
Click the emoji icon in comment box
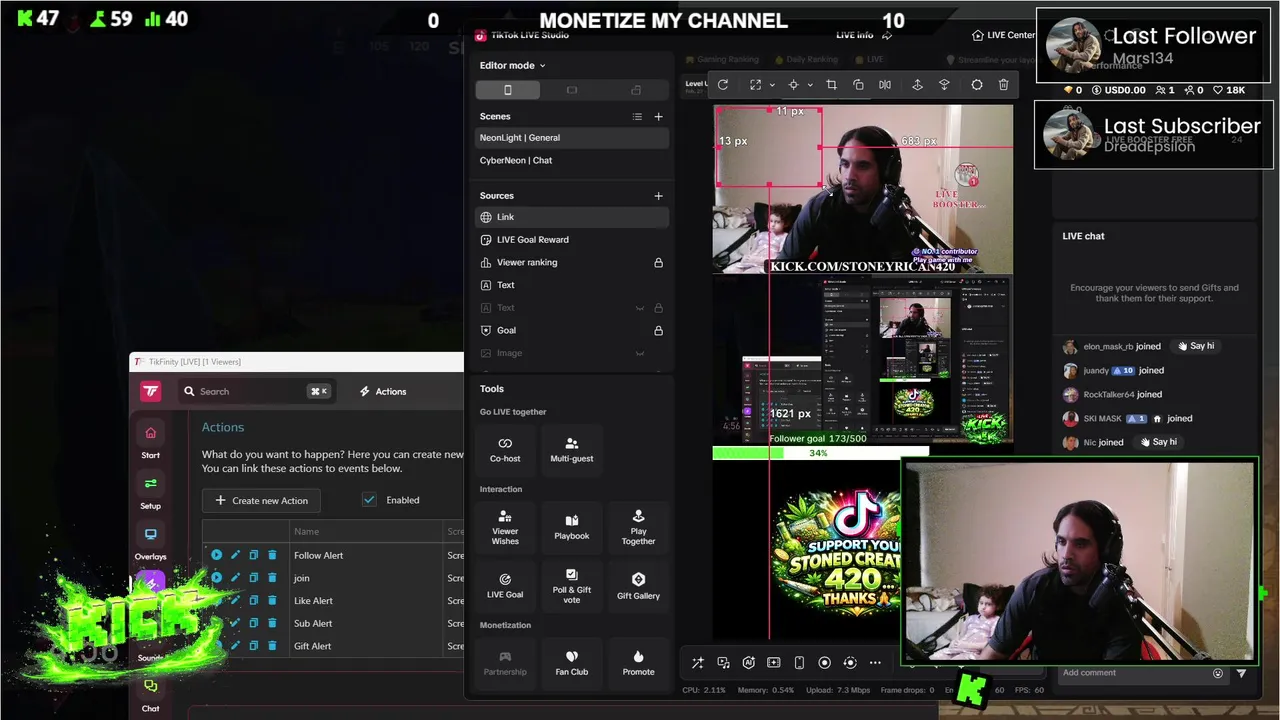[1218, 673]
